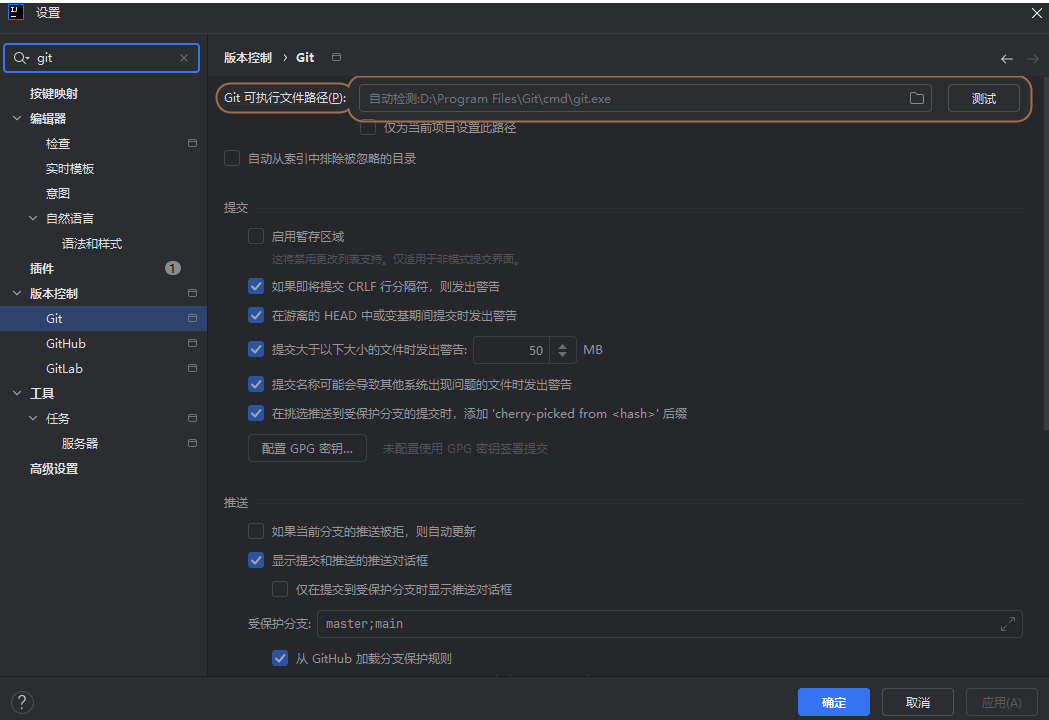Click project icon on selected Git row

[193, 319]
